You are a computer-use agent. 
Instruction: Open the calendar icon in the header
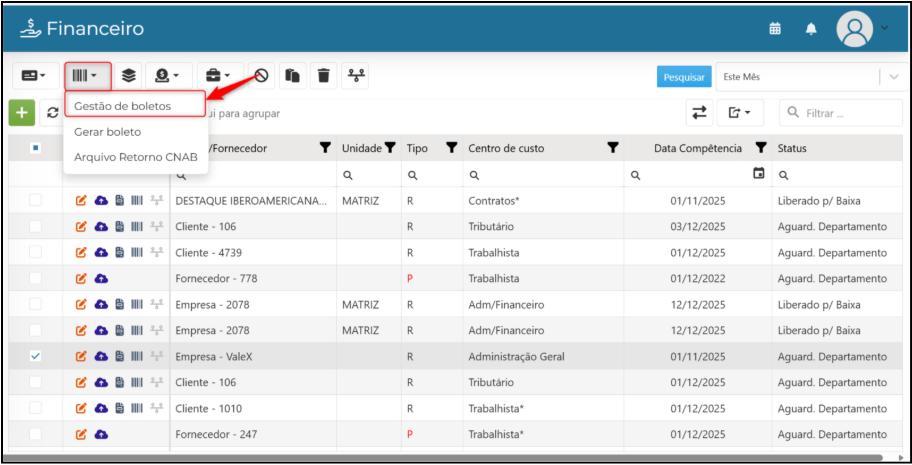775,29
